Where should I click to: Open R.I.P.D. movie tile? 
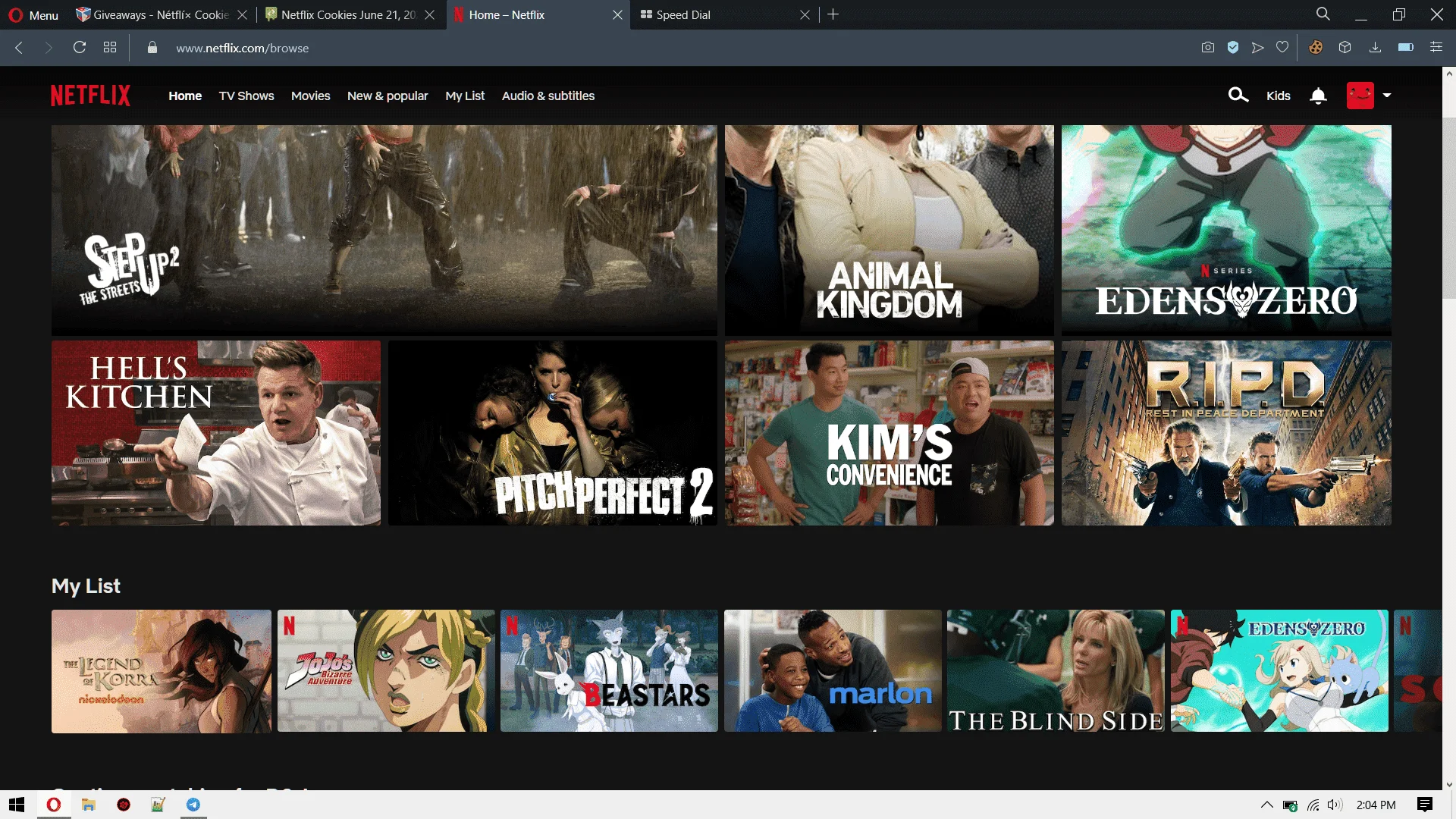point(1226,432)
